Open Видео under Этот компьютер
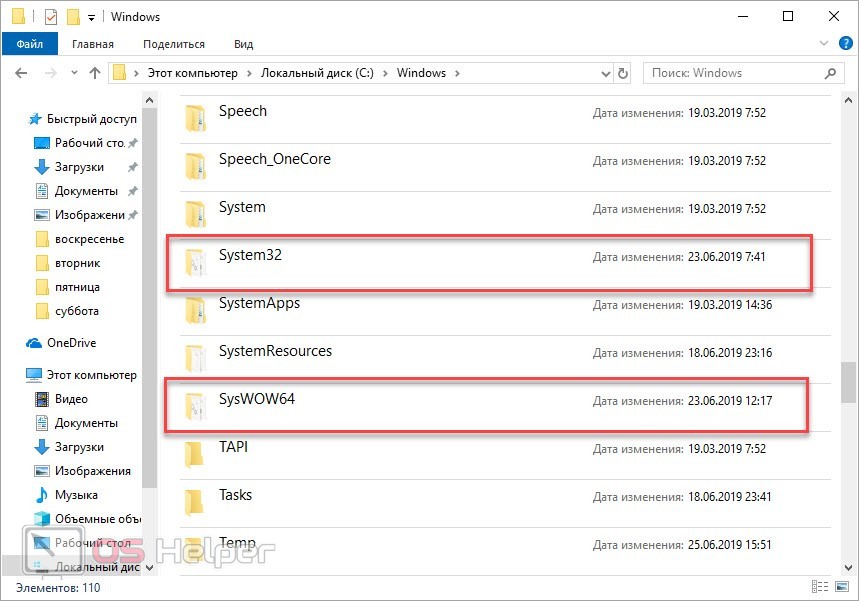859x601 pixels. click(x=71, y=399)
